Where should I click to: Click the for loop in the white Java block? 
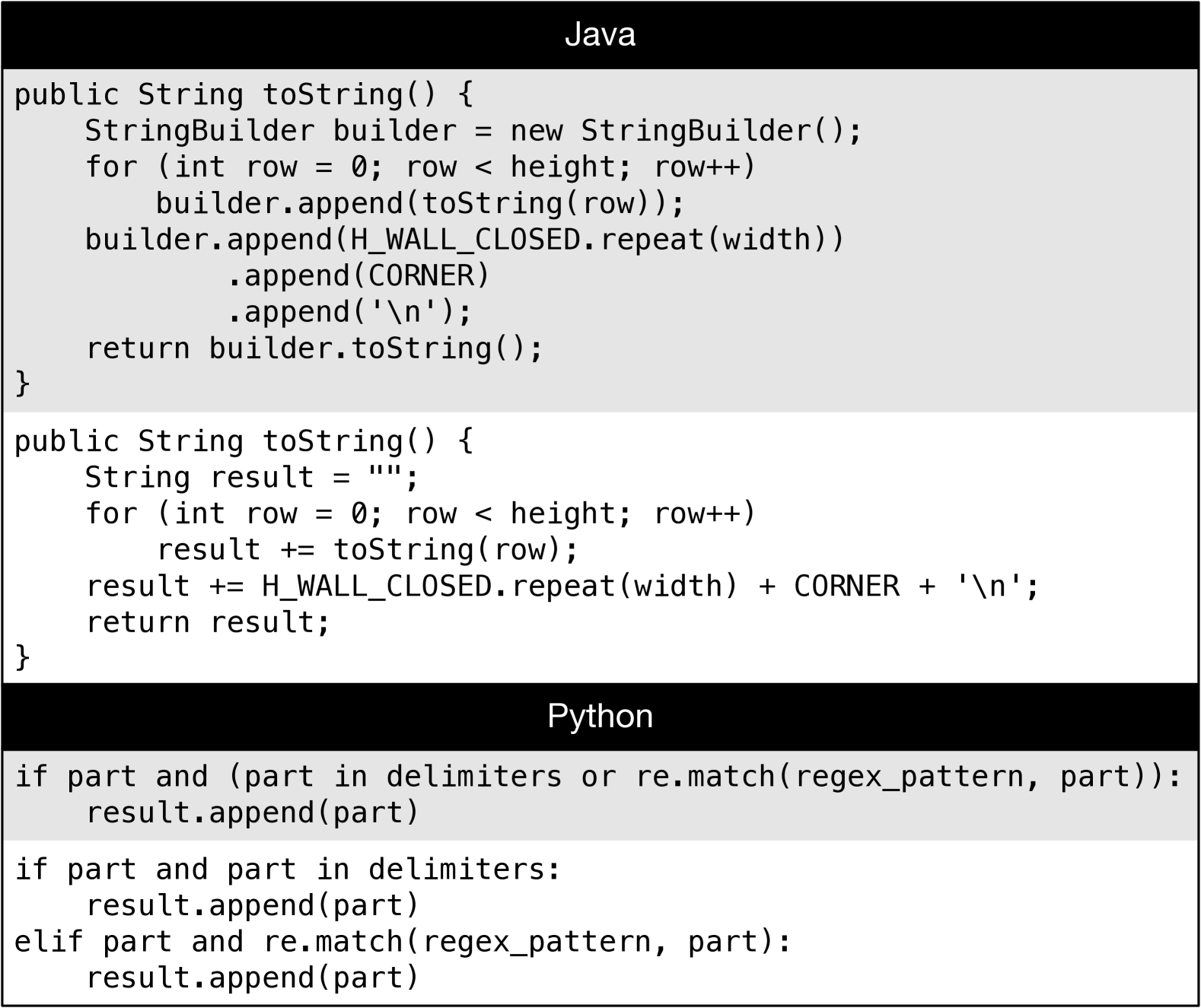click(x=420, y=514)
